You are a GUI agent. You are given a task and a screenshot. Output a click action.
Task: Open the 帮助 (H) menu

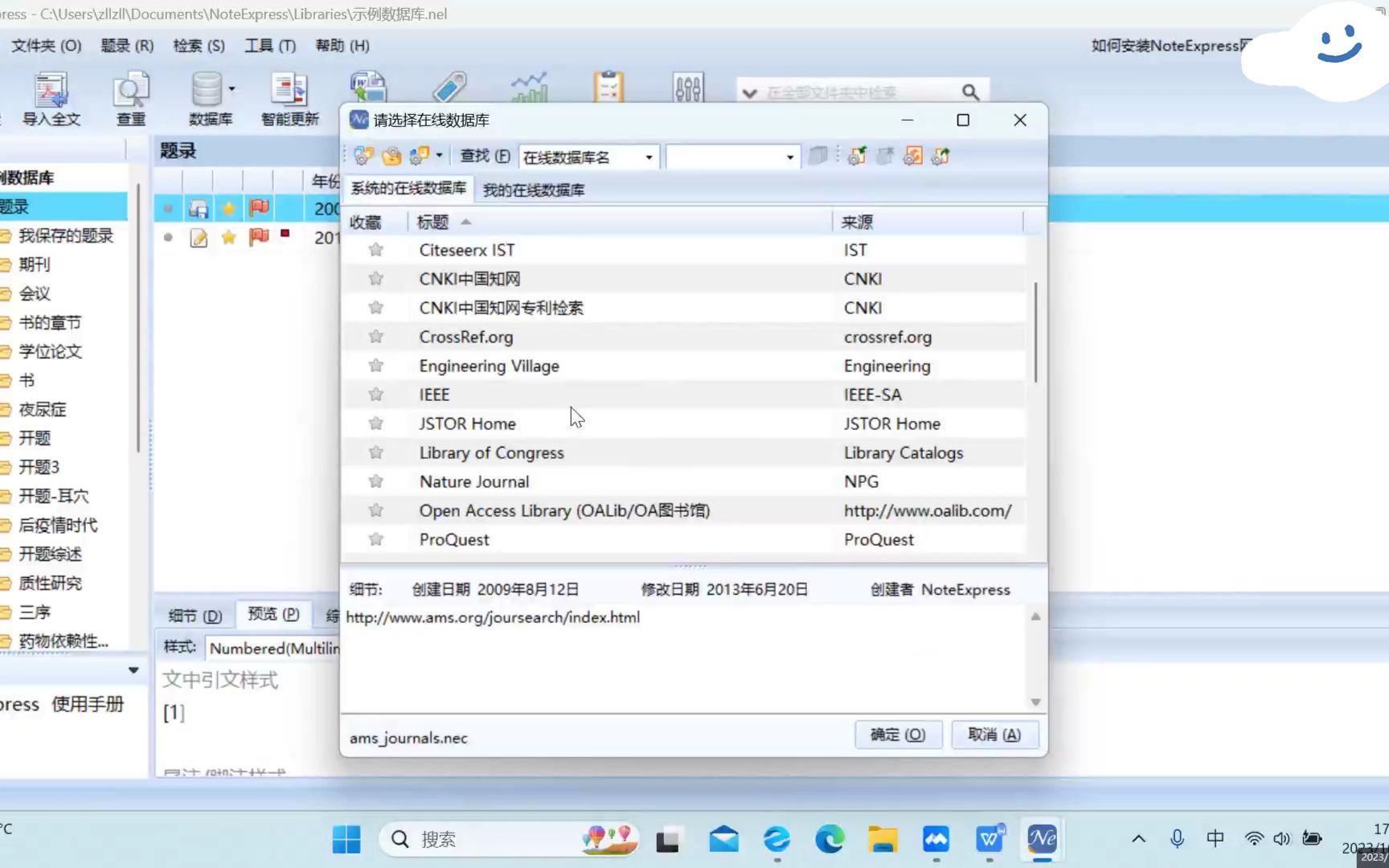[x=342, y=46]
